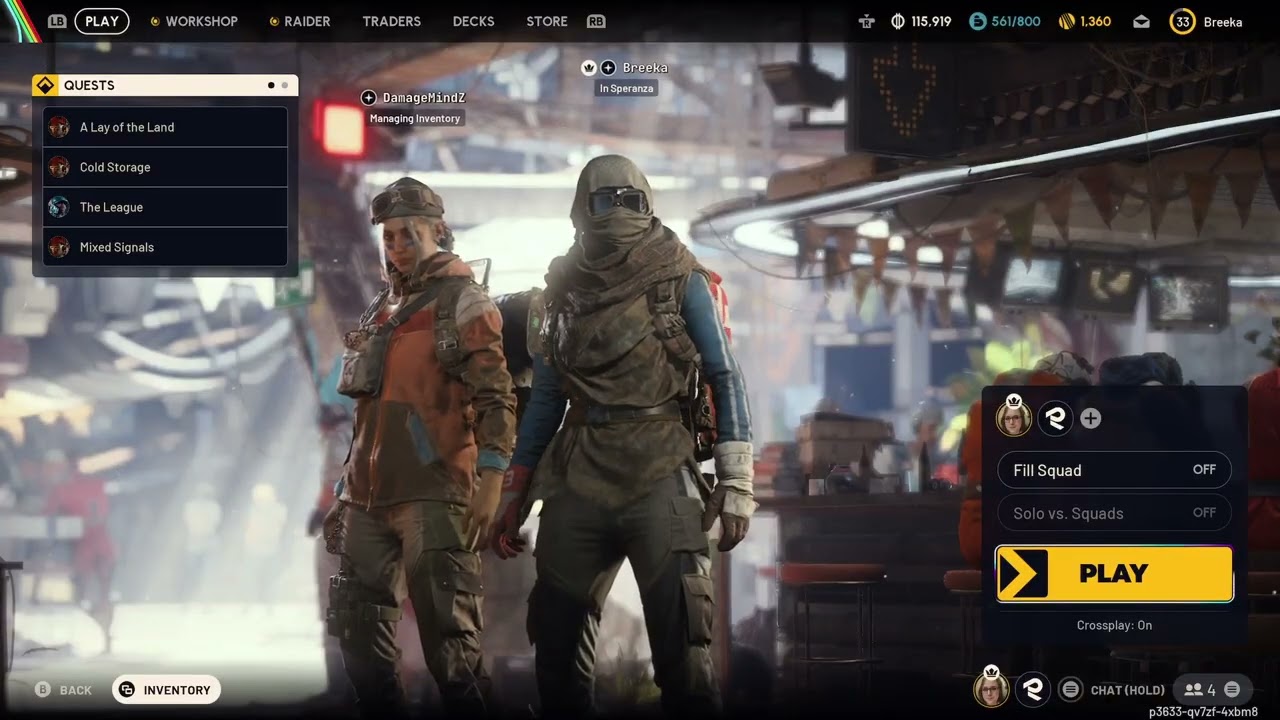The width and height of the screenshot is (1280, 720).
Task: Click the view-button icon on the INVENTORY button
Action: (x=127, y=690)
